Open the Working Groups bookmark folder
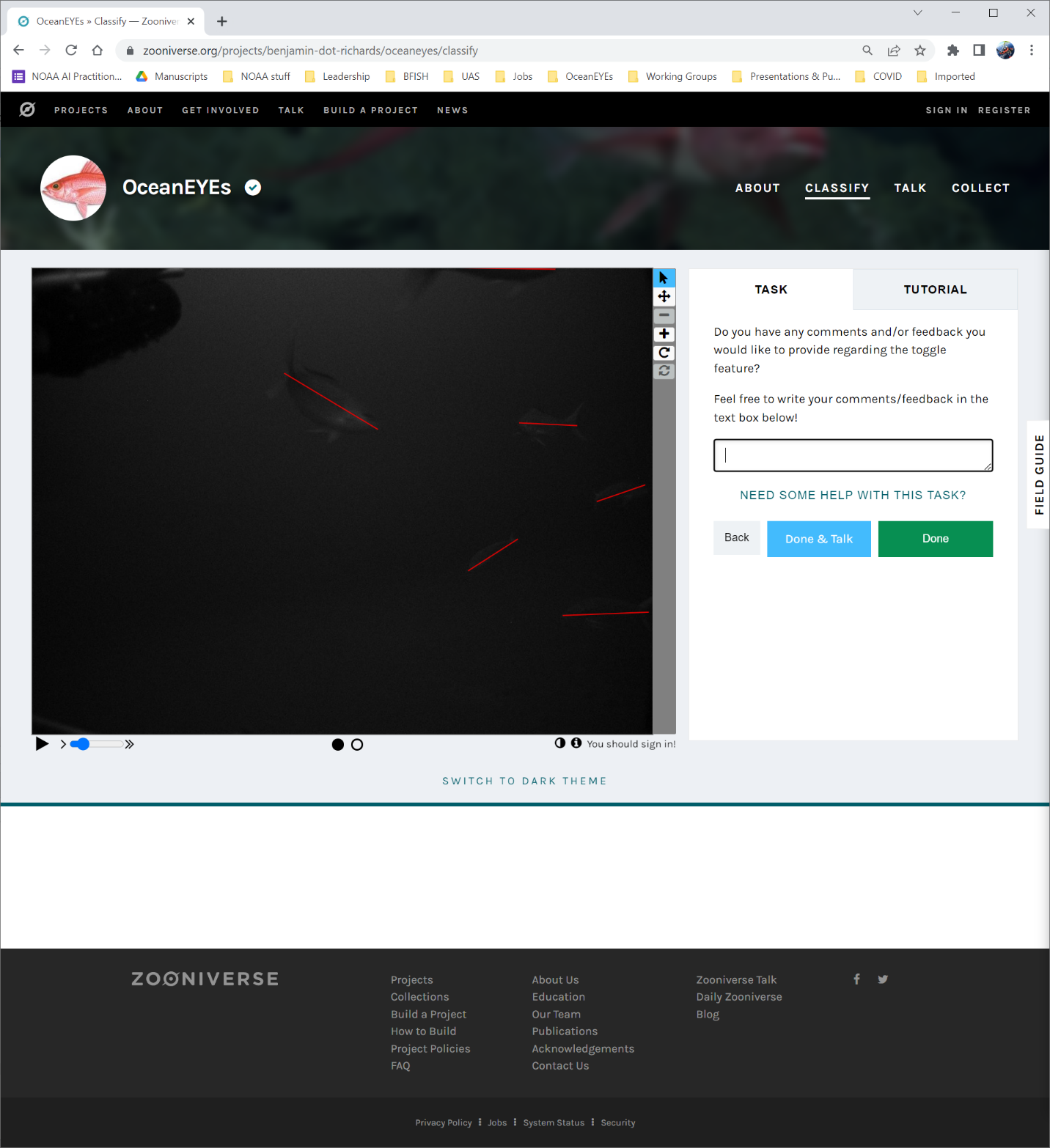The height and width of the screenshot is (1148, 1050). tap(672, 76)
